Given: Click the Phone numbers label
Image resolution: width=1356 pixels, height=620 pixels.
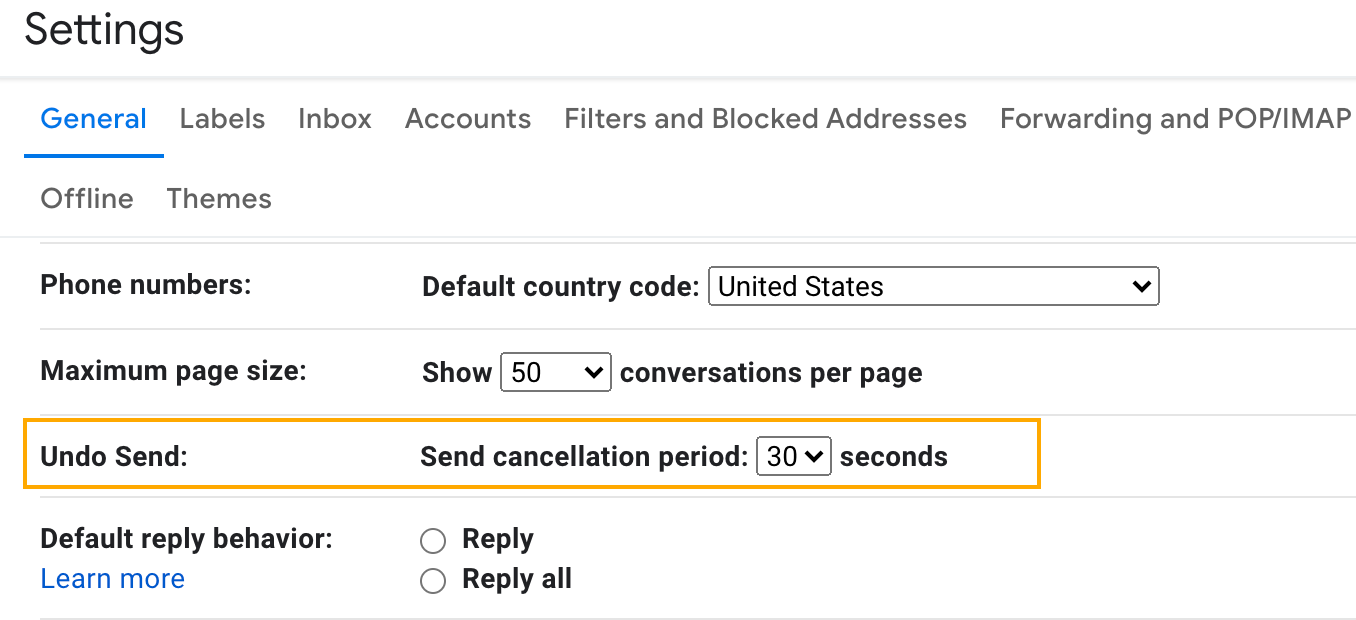Looking at the screenshot, I should pos(145,285).
